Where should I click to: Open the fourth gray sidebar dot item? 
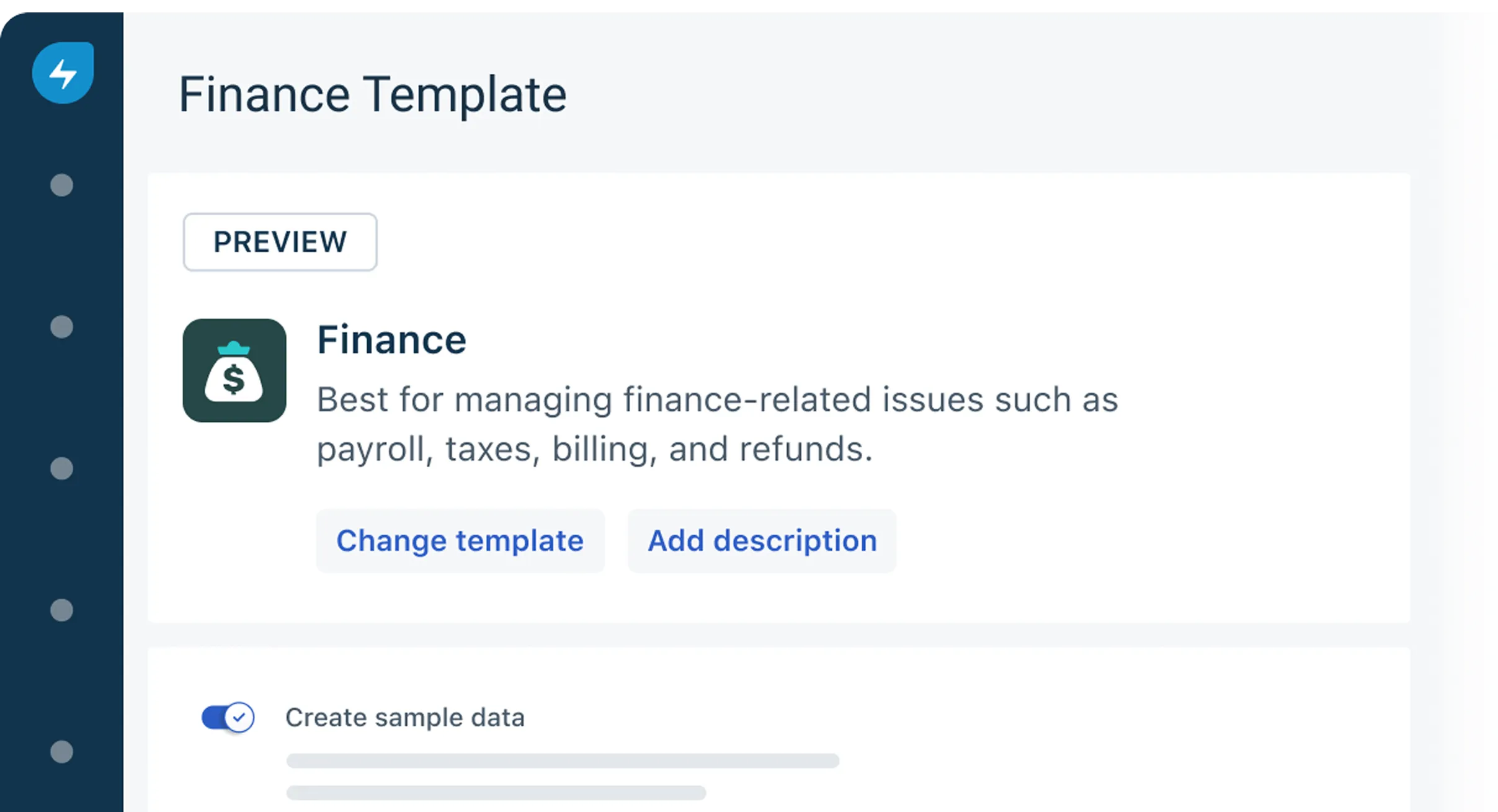(61, 610)
